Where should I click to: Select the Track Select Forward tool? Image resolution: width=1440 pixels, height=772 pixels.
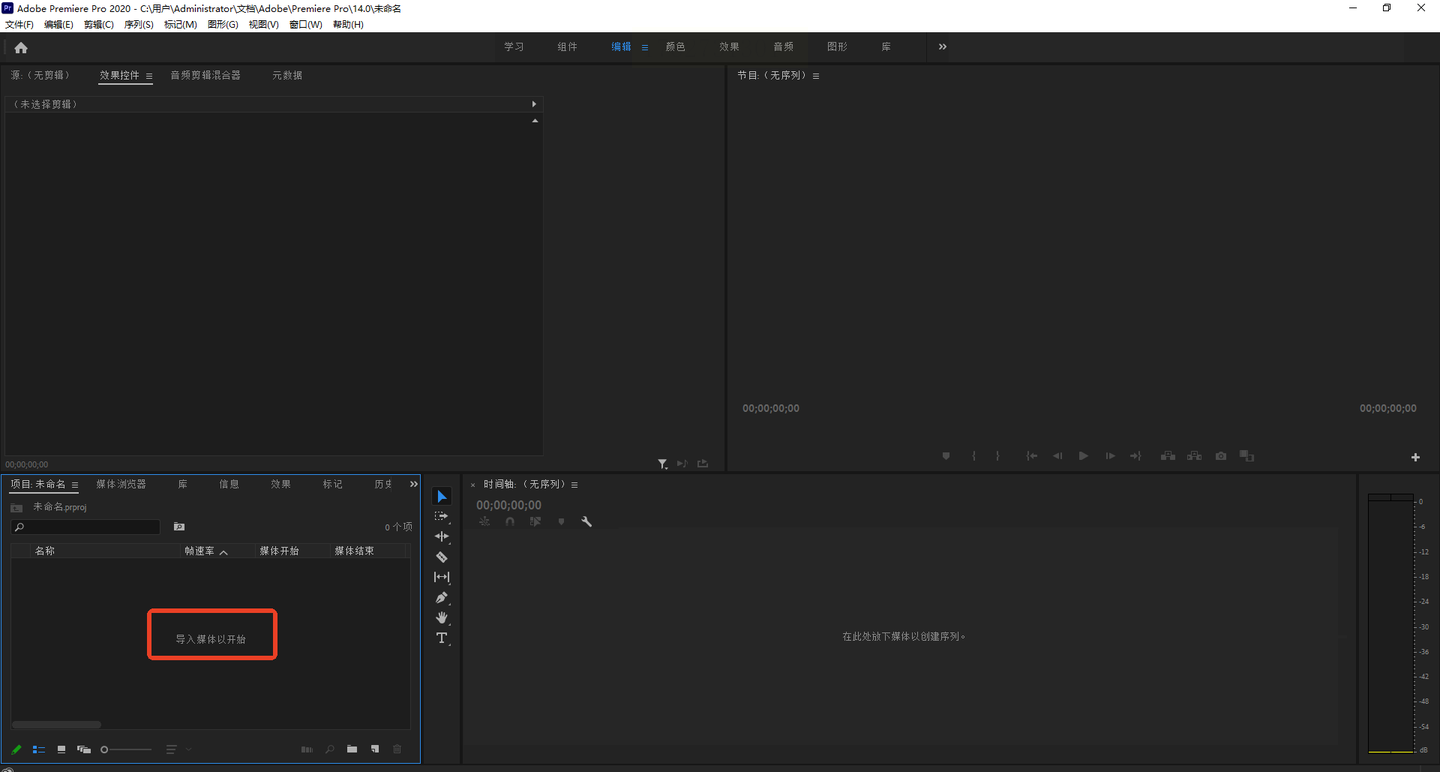tap(441, 517)
